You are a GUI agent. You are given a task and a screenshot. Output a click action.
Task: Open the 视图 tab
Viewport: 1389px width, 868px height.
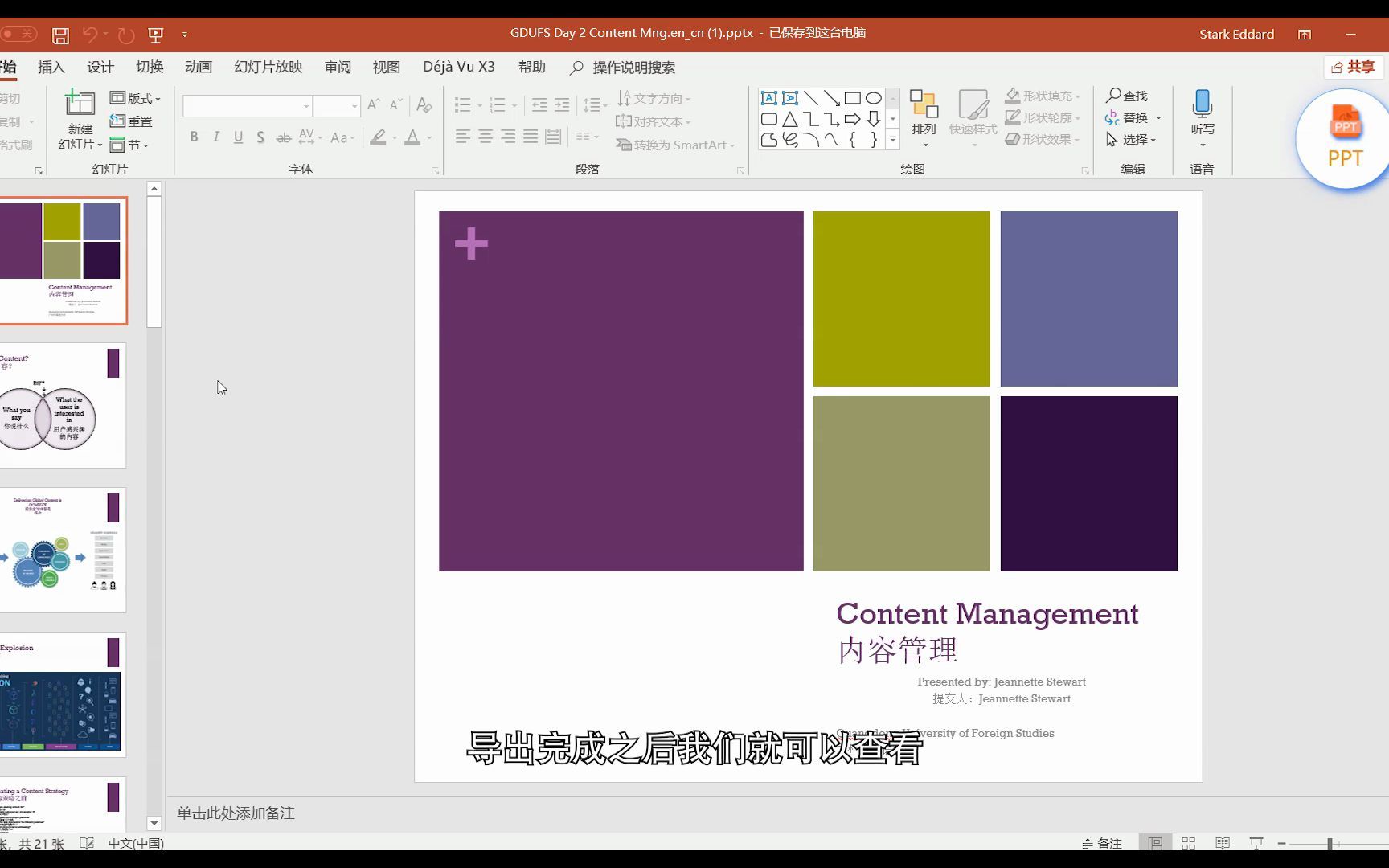pyautogui.click(x=387, y=68)
